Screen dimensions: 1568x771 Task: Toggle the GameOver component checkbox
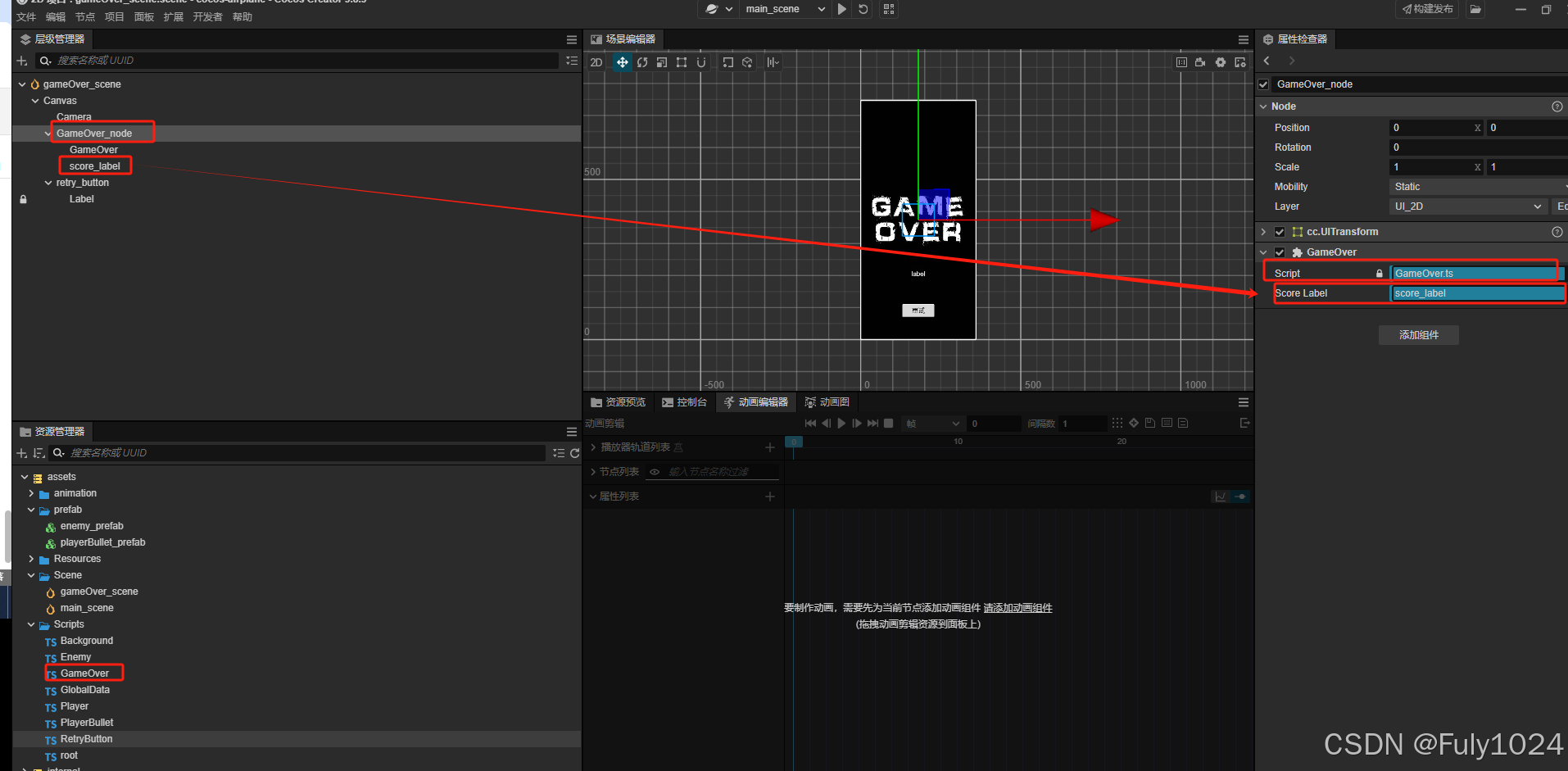pos(1280,252)
